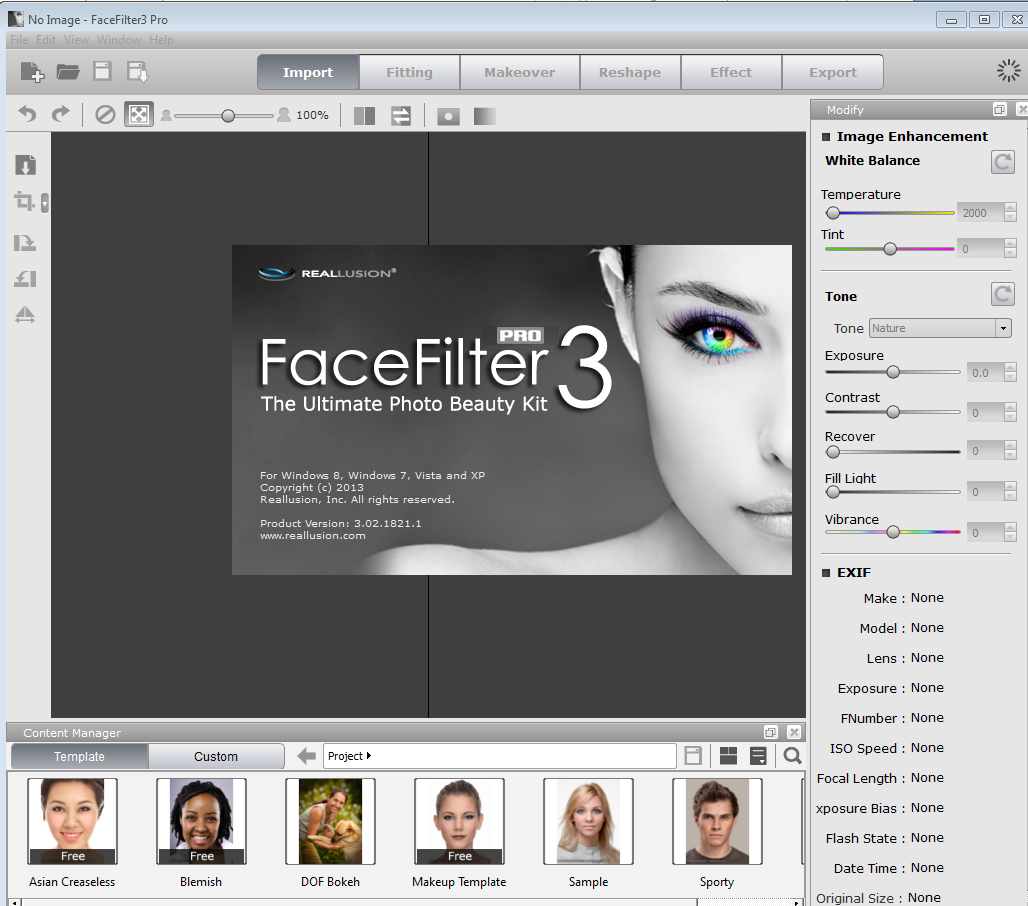Image resolution: width=1028 pixels, height=906 pixels.
Task: Select the Asian Creaseless template thumbnail
Action: click(73, 821)
